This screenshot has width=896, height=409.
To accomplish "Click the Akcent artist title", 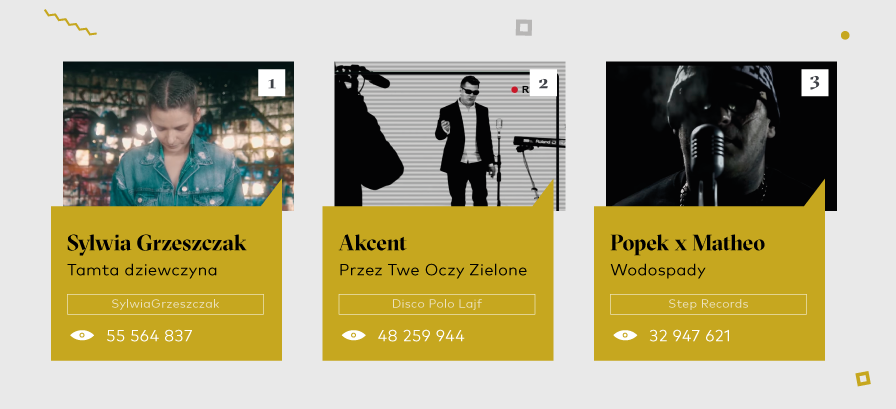I will coord(373,243).
